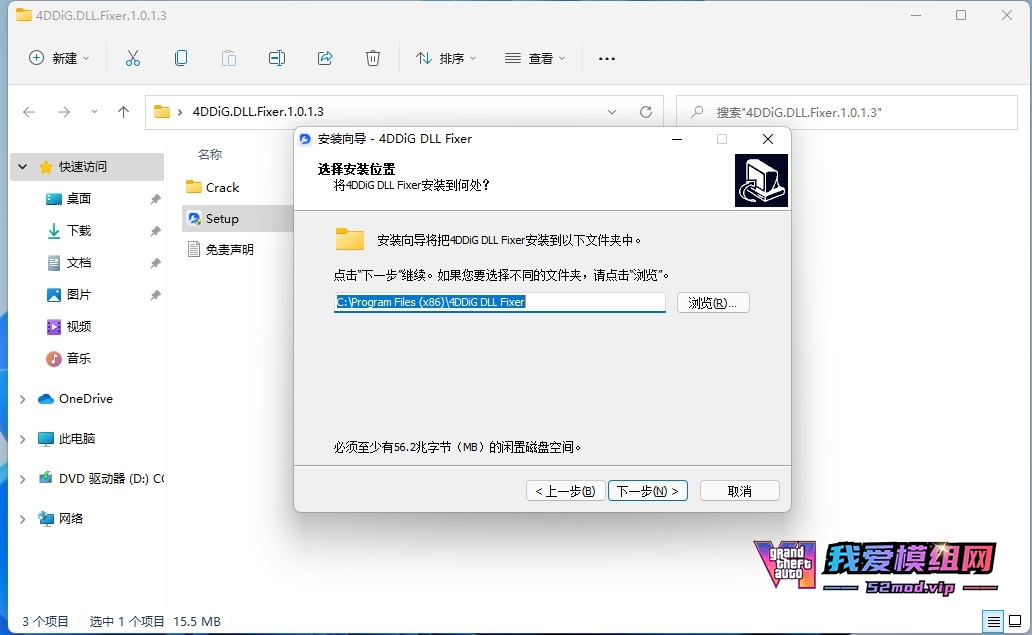Click the 上一步(B) back button
Image resolution: width=1032 pixels, height=635 pixels.
click(565, 491)
